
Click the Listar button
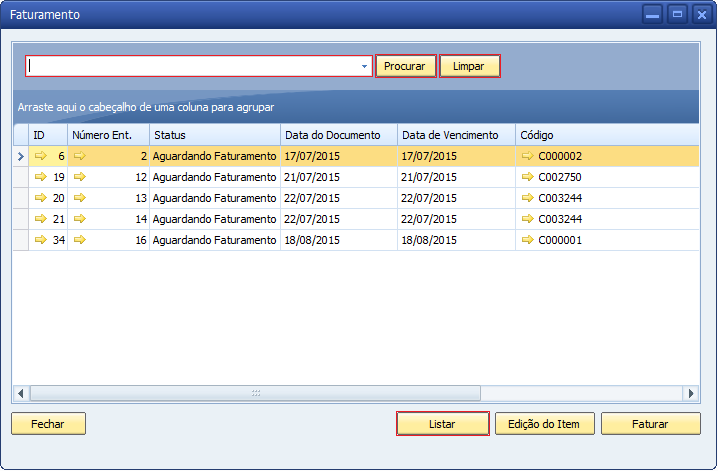(x=442, y=424)
